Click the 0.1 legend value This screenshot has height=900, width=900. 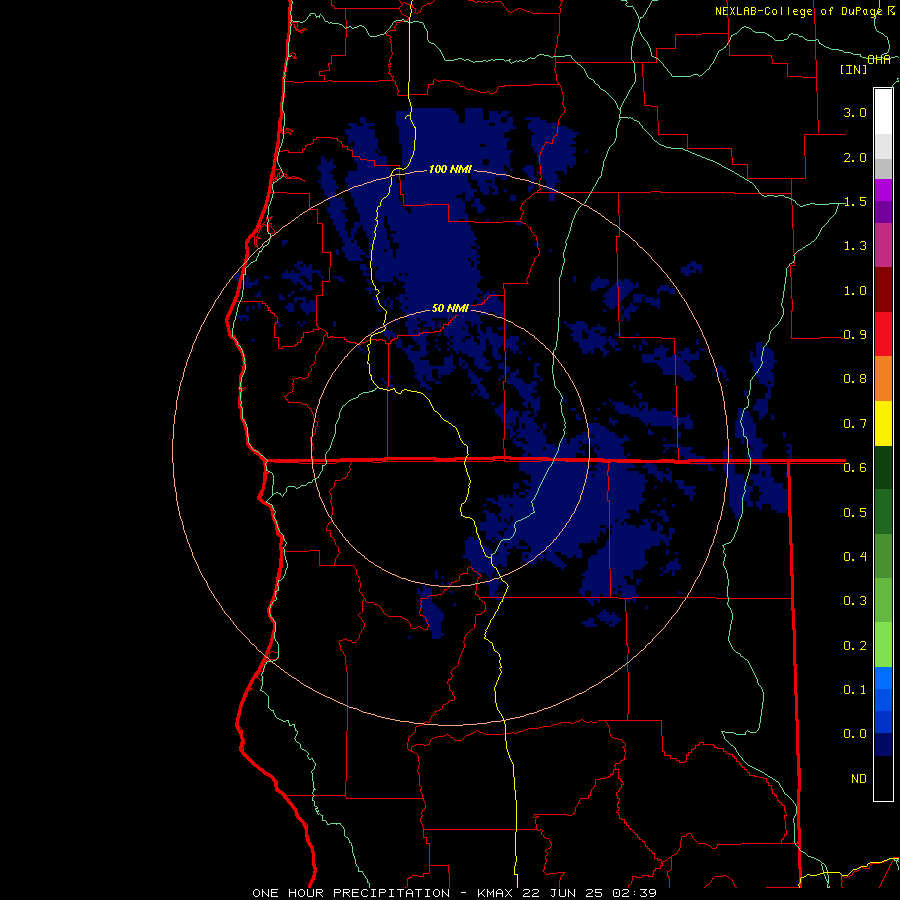[855, 689]
